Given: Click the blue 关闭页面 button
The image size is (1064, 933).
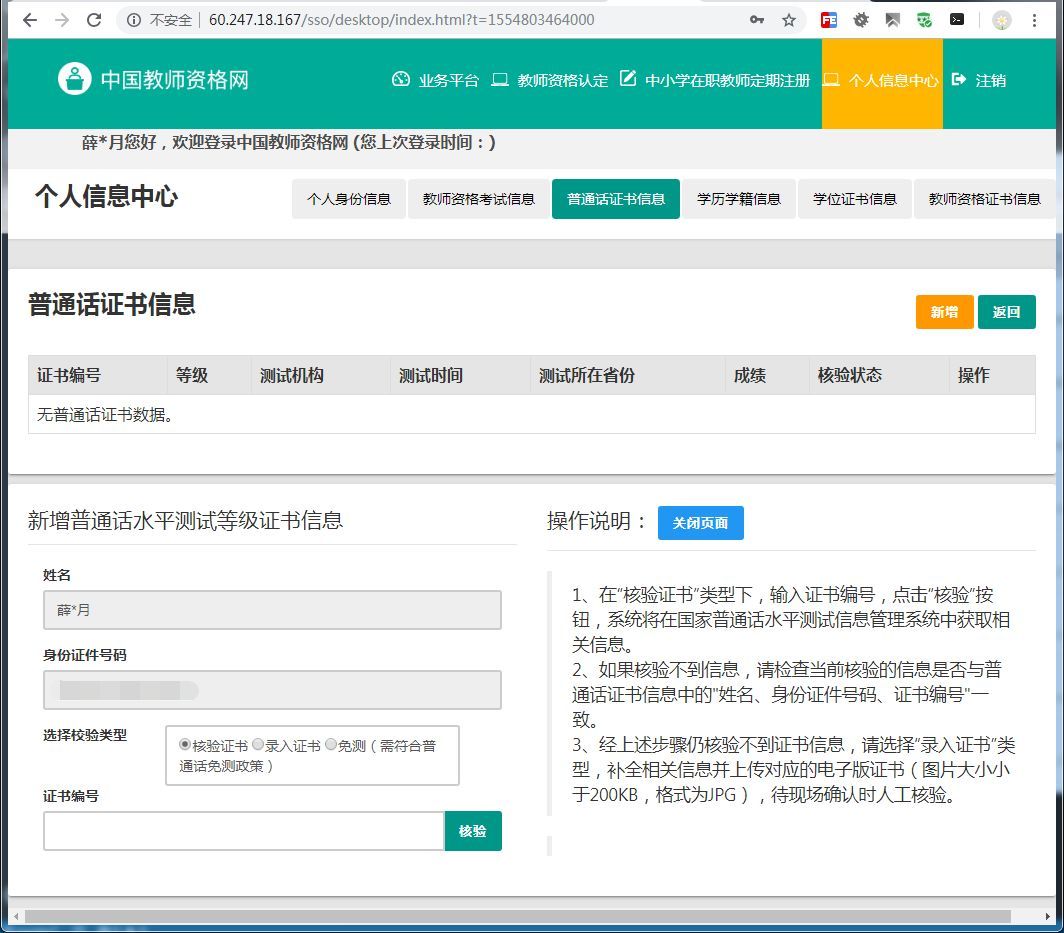Looking at the screenshot, I should point(700,522).
